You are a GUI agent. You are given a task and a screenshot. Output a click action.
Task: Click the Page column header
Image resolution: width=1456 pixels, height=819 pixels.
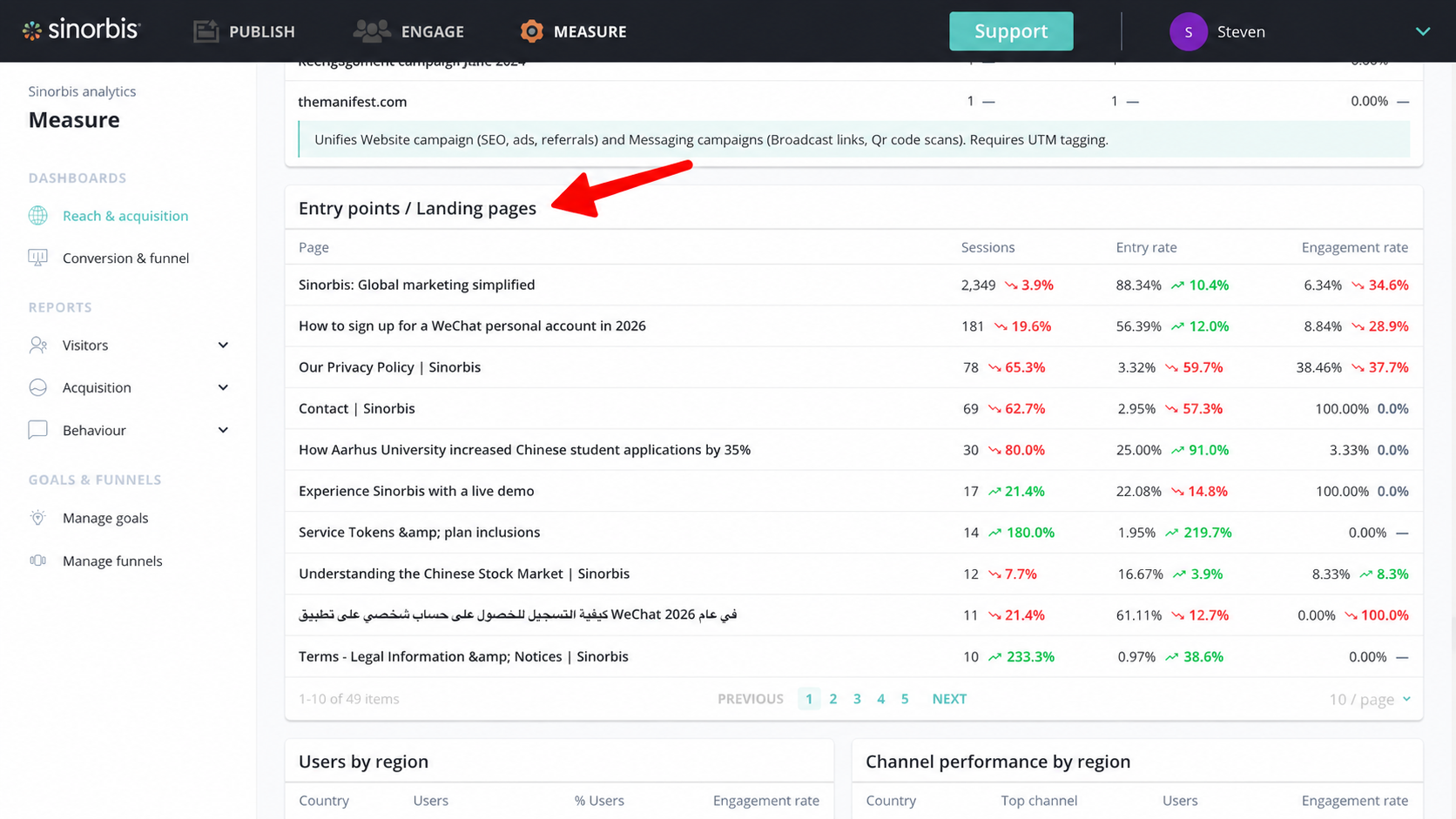tap(313, 247)
